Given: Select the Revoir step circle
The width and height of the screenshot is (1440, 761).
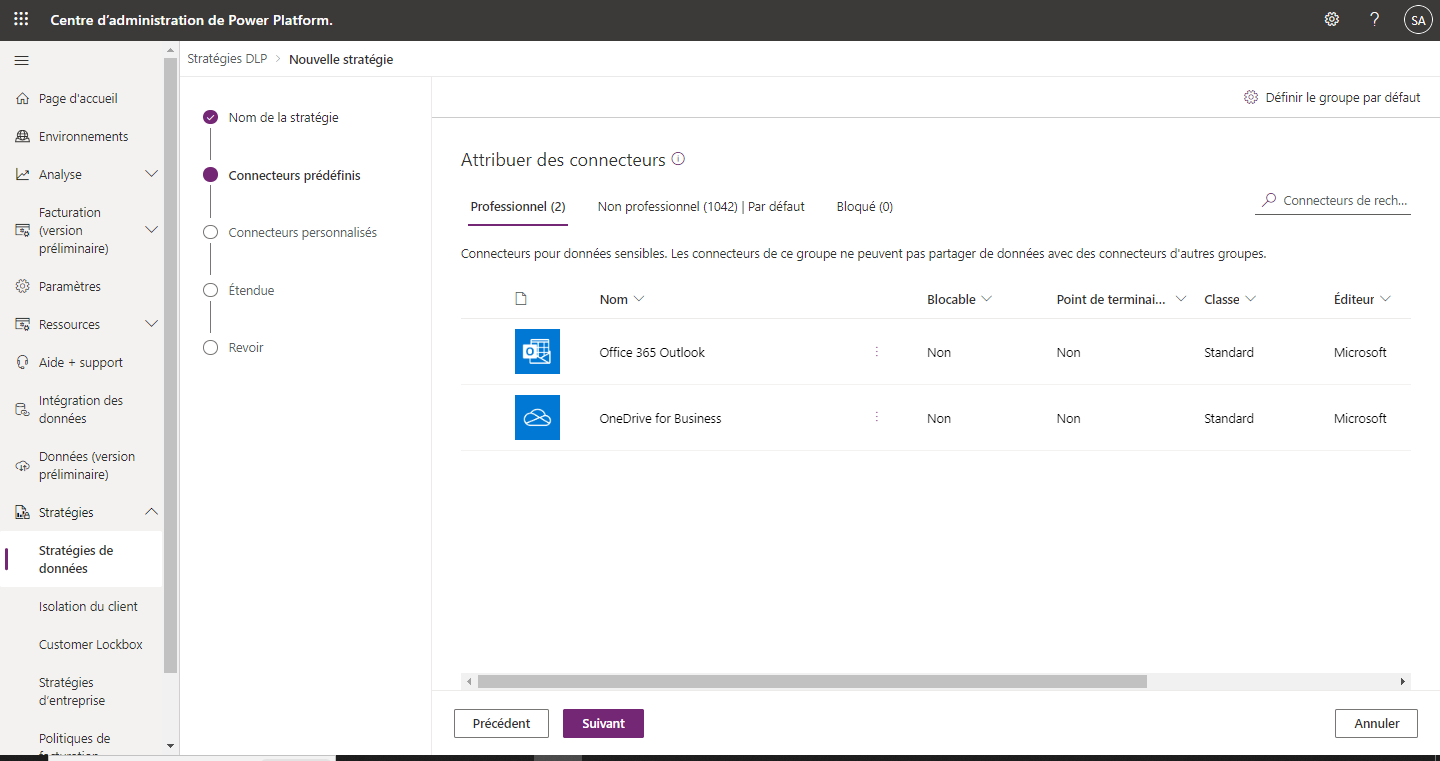Looking at the screenshot, I should (x=210, y=347).
